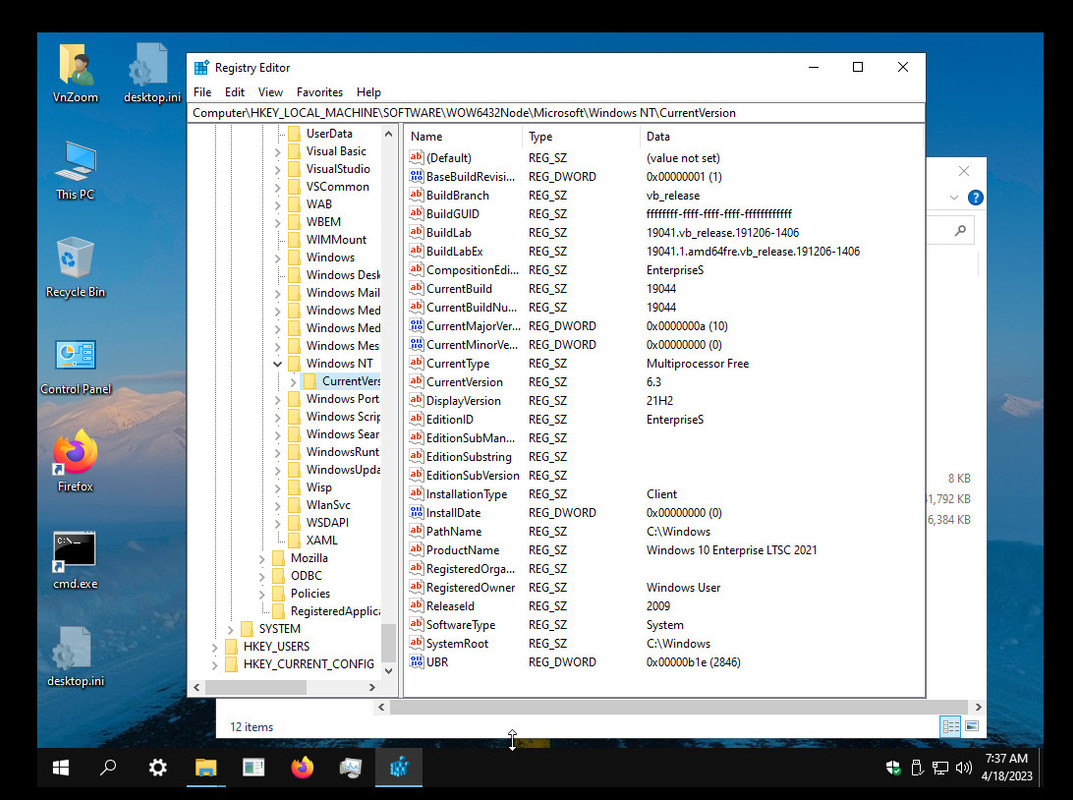Open the Help menu
This screenshot has width=1073, height=800.
click(369, 92)
